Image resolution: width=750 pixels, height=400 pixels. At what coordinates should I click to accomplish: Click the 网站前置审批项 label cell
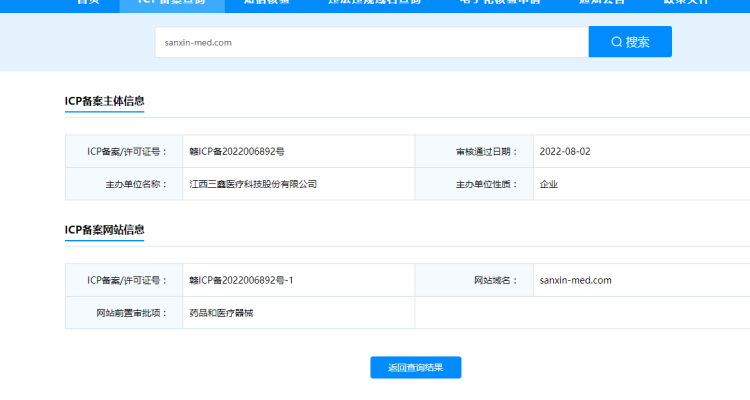pyautogui.click(x=124, y=313)
